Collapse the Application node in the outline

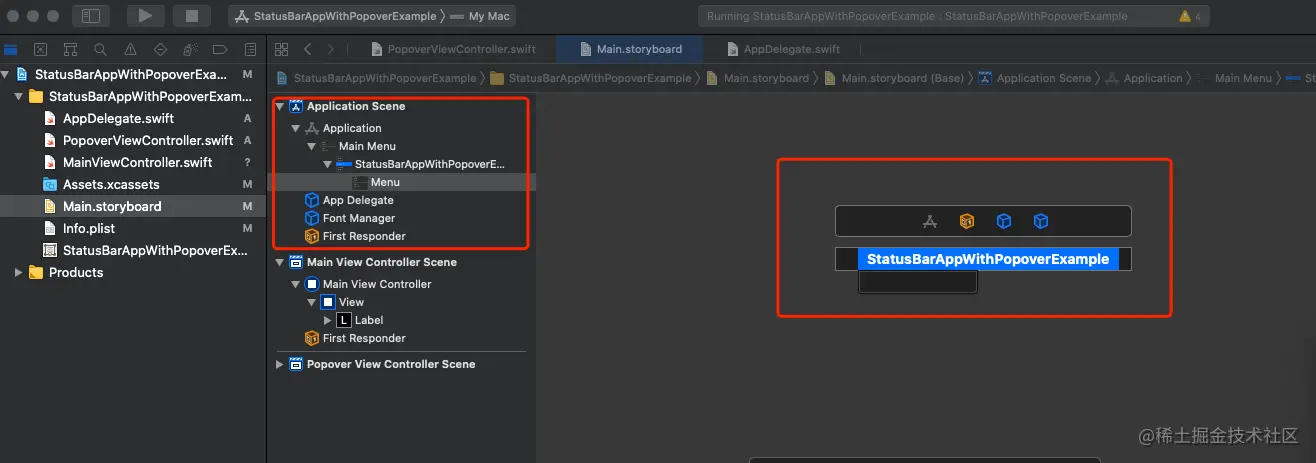295,128
